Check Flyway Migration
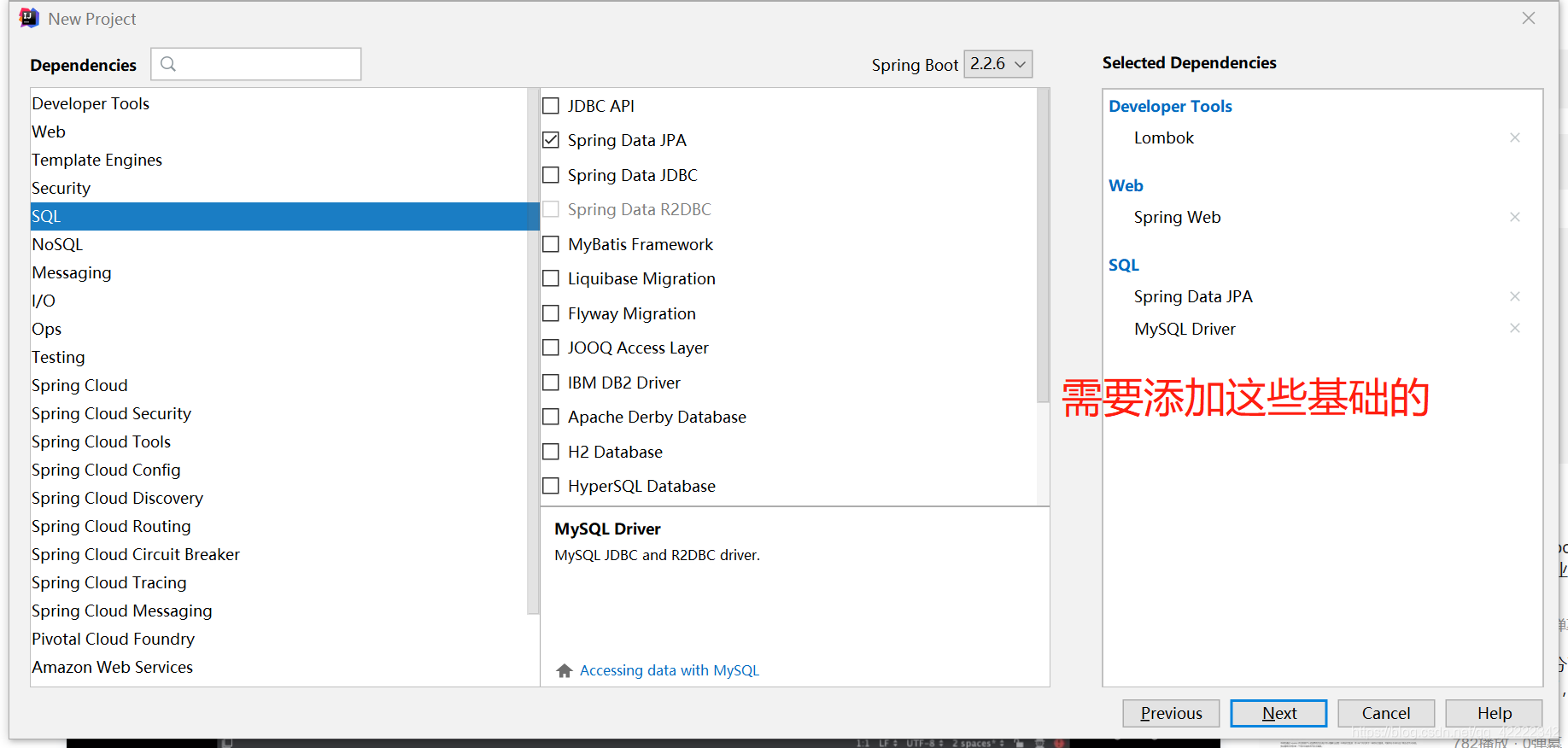1568x748 pixels. point(551,313)
